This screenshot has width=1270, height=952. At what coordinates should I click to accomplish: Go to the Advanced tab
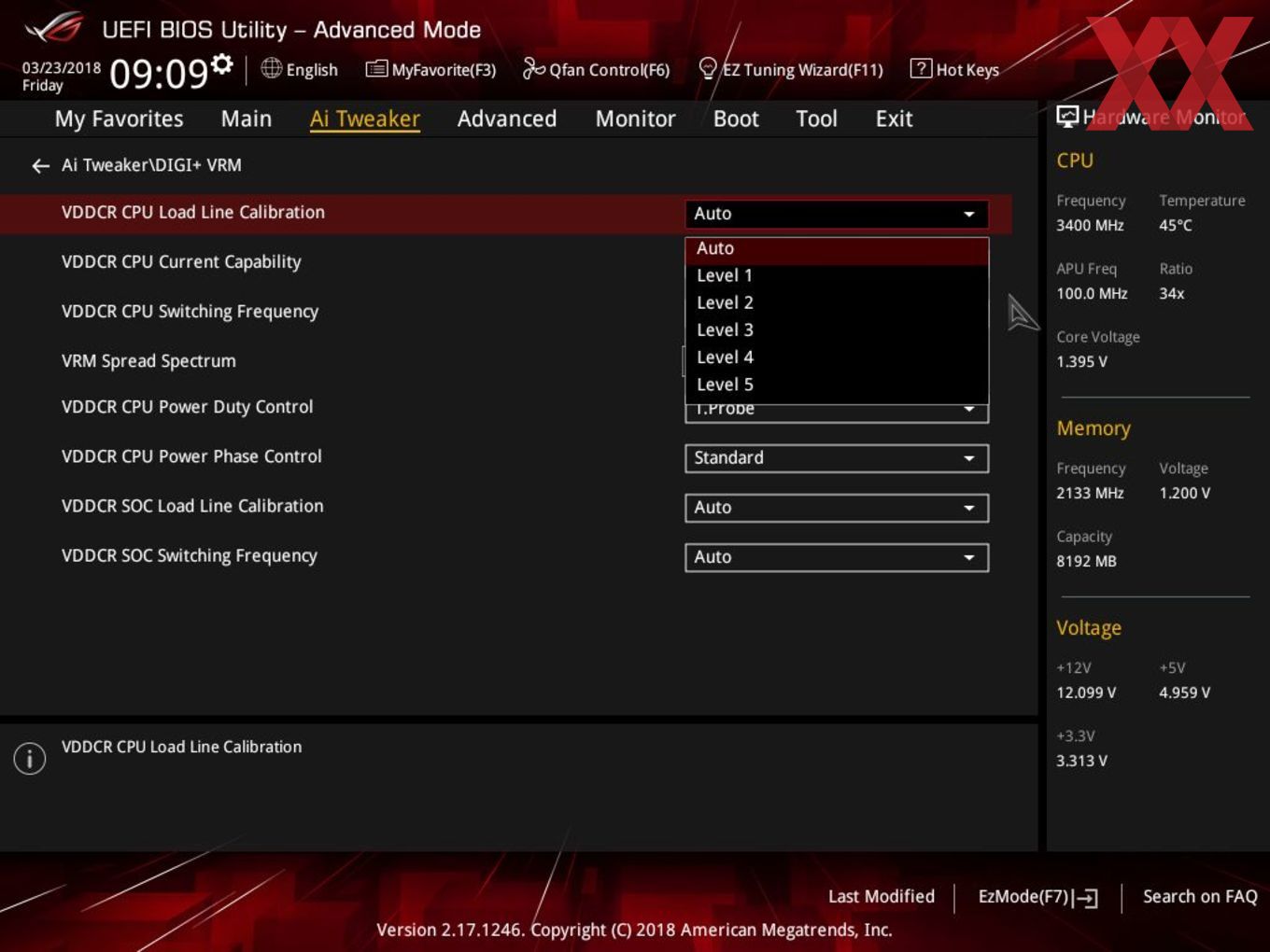(507, 119)
